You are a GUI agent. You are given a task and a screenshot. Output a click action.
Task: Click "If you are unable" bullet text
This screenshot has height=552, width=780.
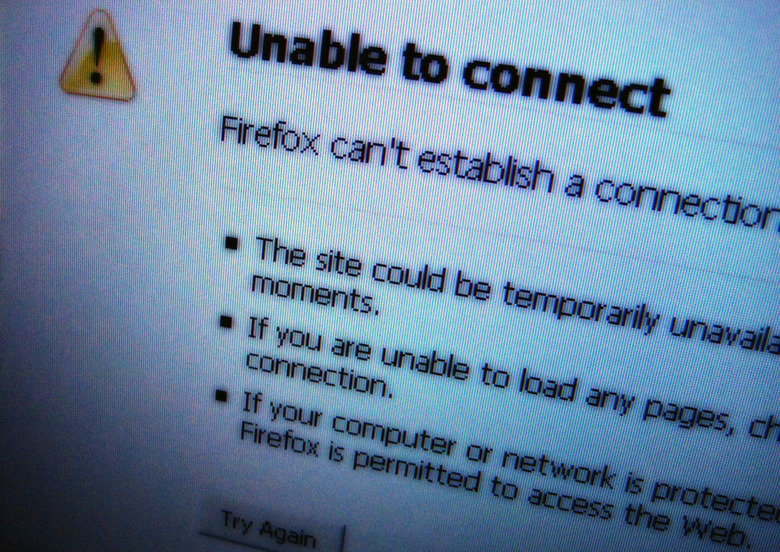pyautogui.click(x=358, y=348)
